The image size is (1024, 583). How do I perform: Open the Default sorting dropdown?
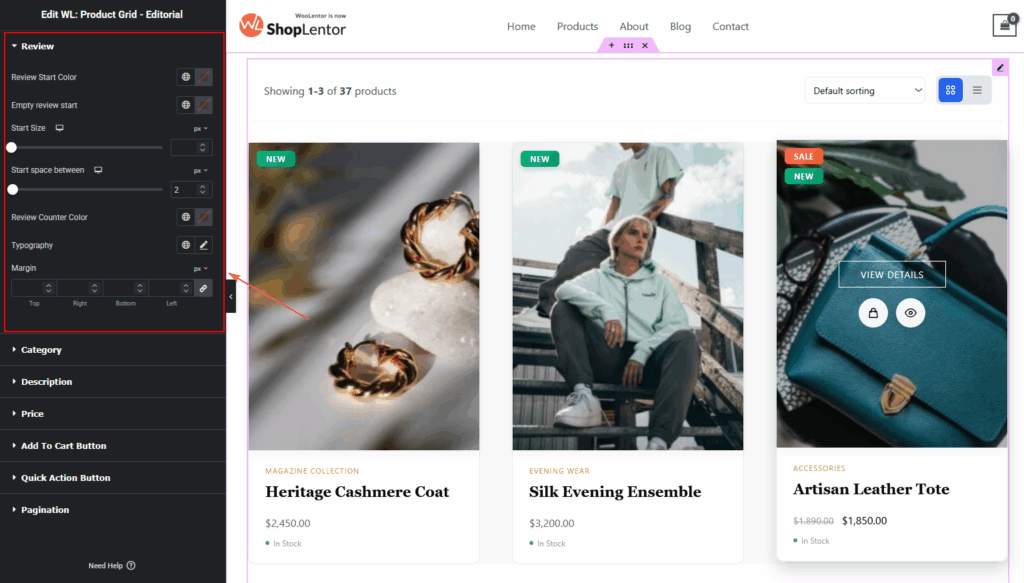tap(865, 90)
